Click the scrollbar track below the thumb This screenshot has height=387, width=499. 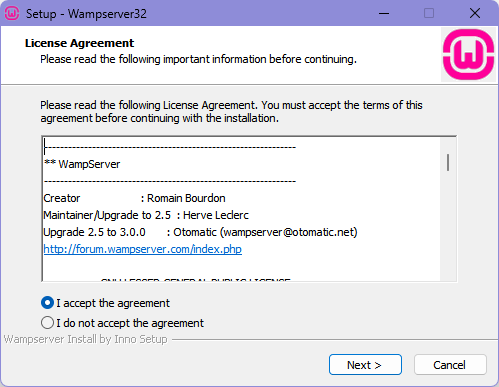tap(448, 227)
